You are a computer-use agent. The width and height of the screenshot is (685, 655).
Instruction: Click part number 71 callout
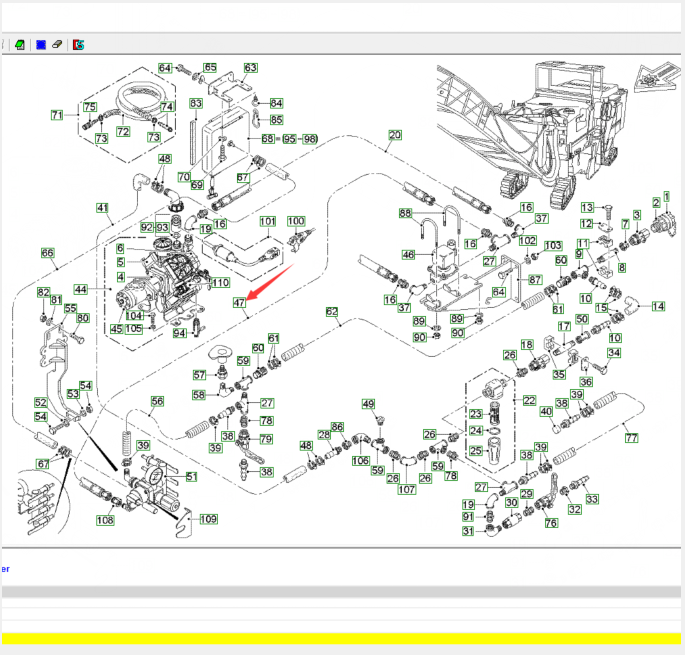(x=57, y=115)
